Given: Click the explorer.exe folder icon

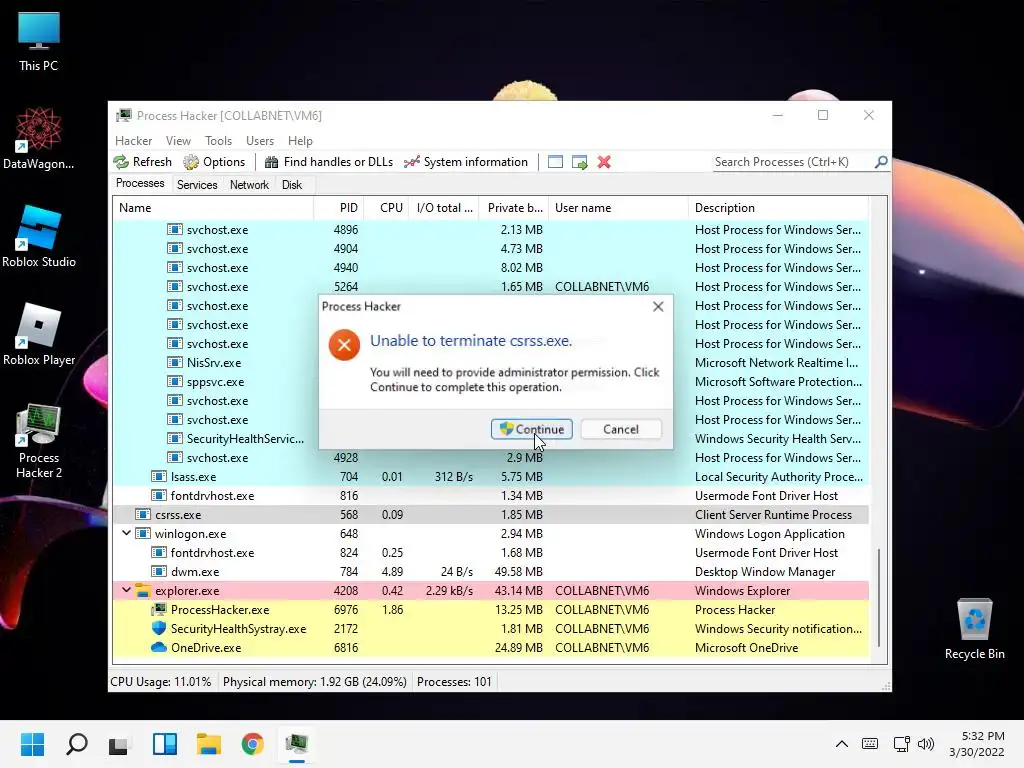Looking at the screenshot, I should pos(142,590).
